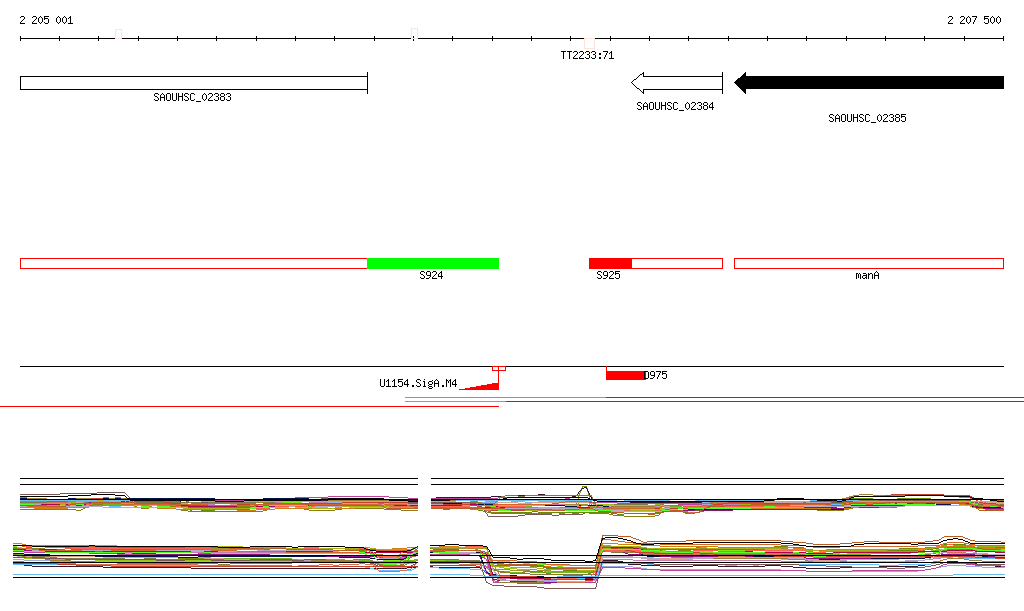Click the green S924 segment bar
This screenshot has height=611, width=1024.
coord(433,264)
